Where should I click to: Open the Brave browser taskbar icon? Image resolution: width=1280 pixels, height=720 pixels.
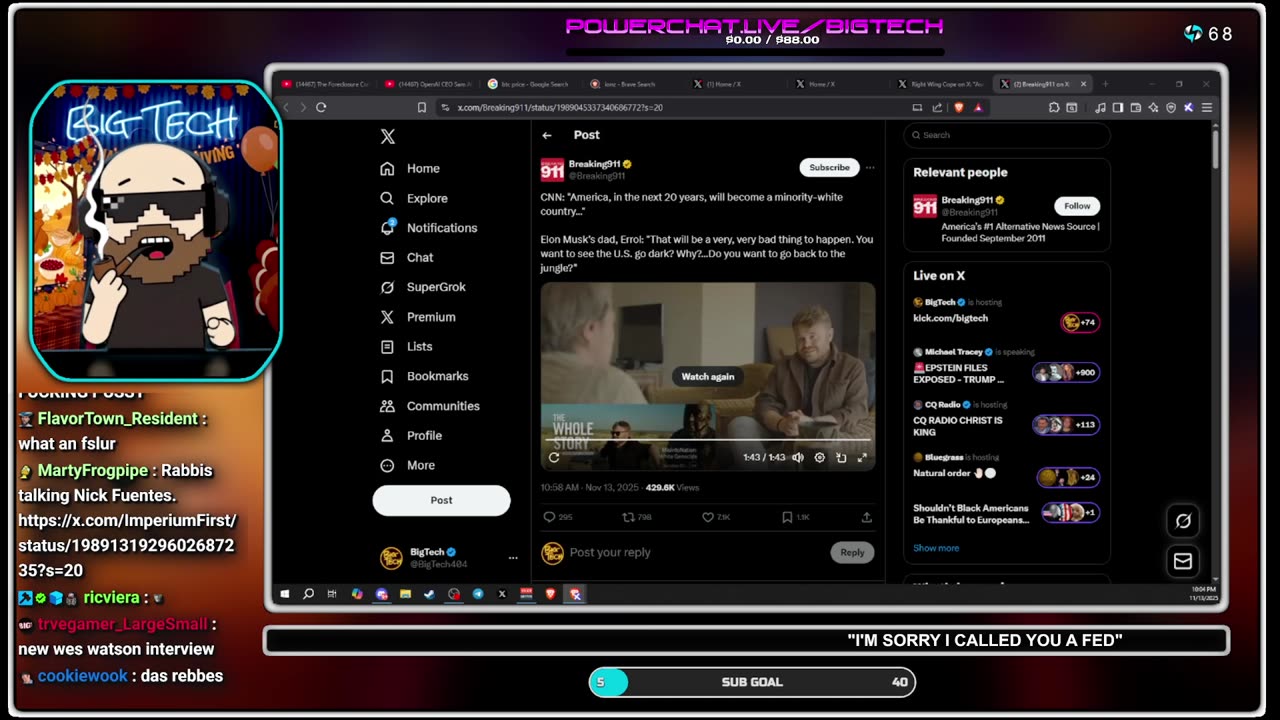550,594
